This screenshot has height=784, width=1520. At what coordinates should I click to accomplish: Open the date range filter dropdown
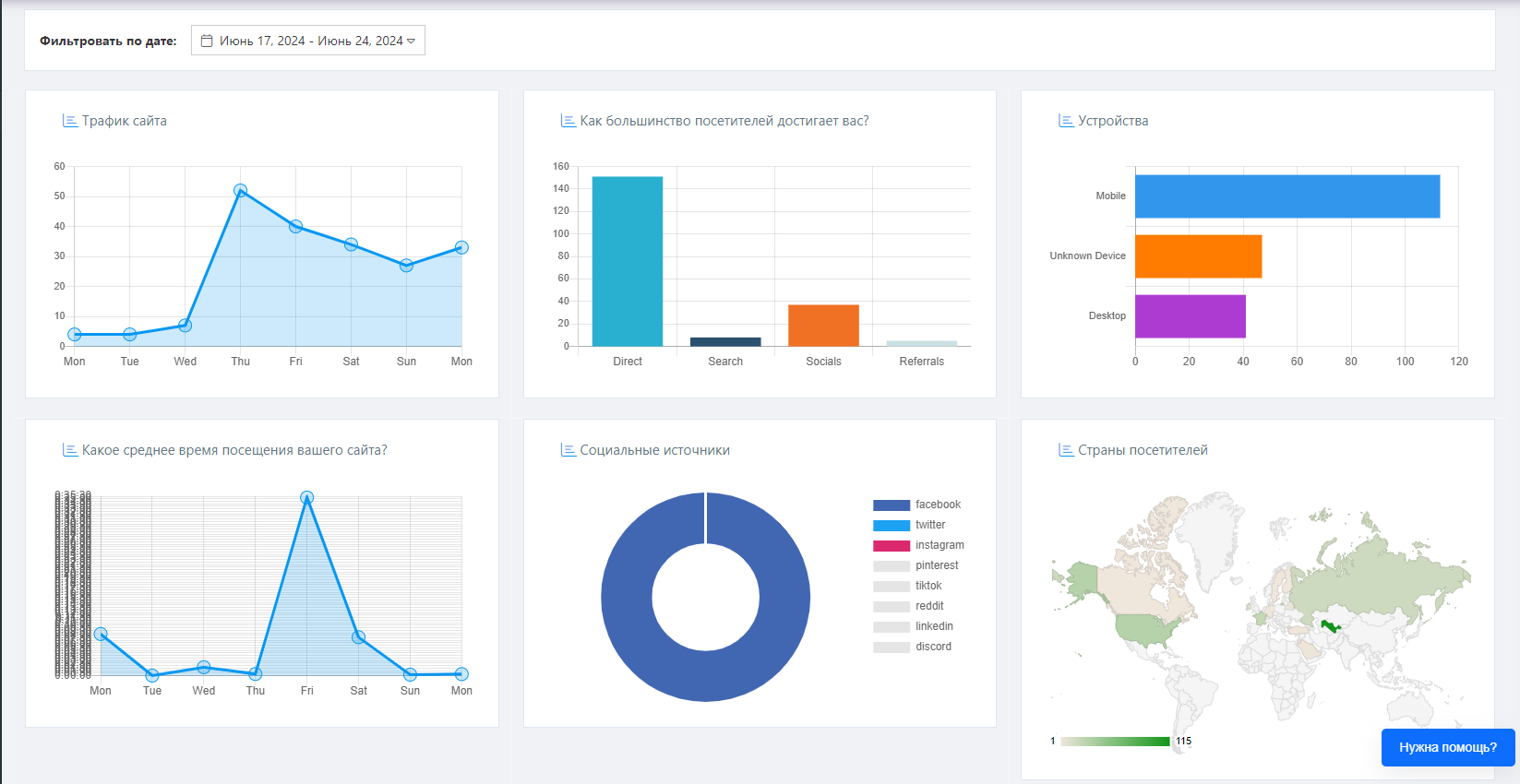click(307, 41)
